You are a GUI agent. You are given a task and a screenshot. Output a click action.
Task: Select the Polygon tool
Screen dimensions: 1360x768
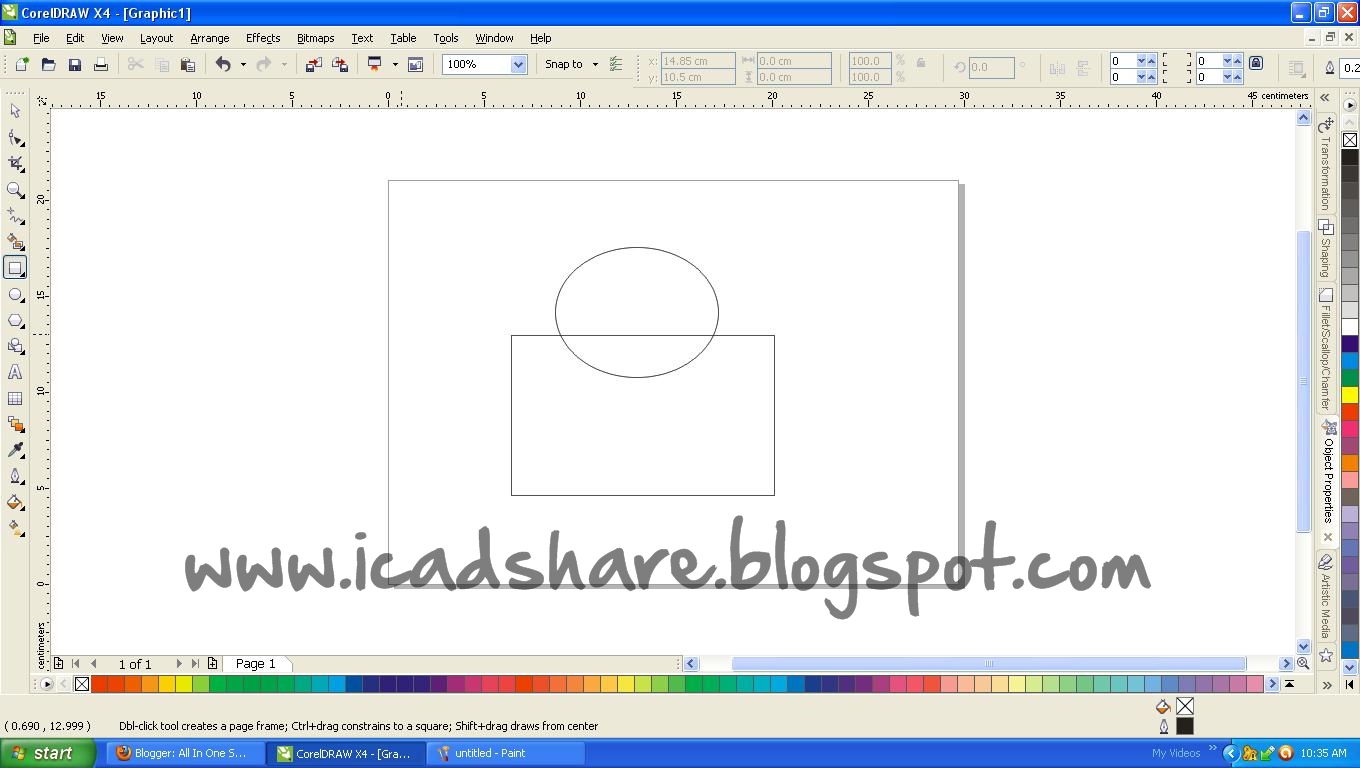click(15, 321)
